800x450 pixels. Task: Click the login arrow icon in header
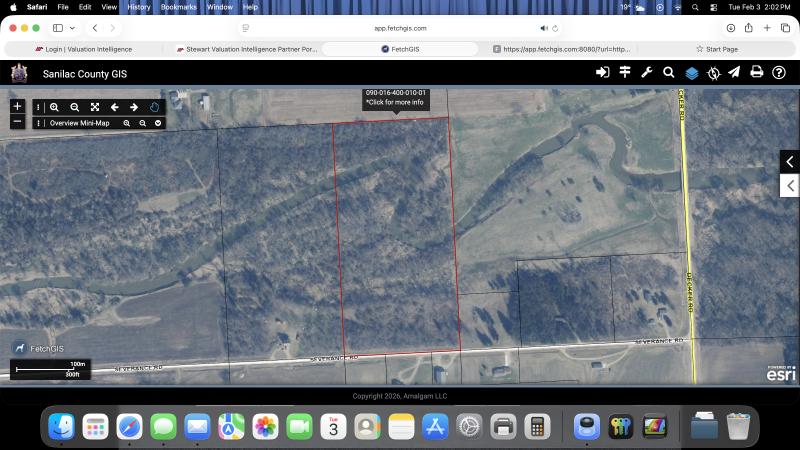pos(602,72)
